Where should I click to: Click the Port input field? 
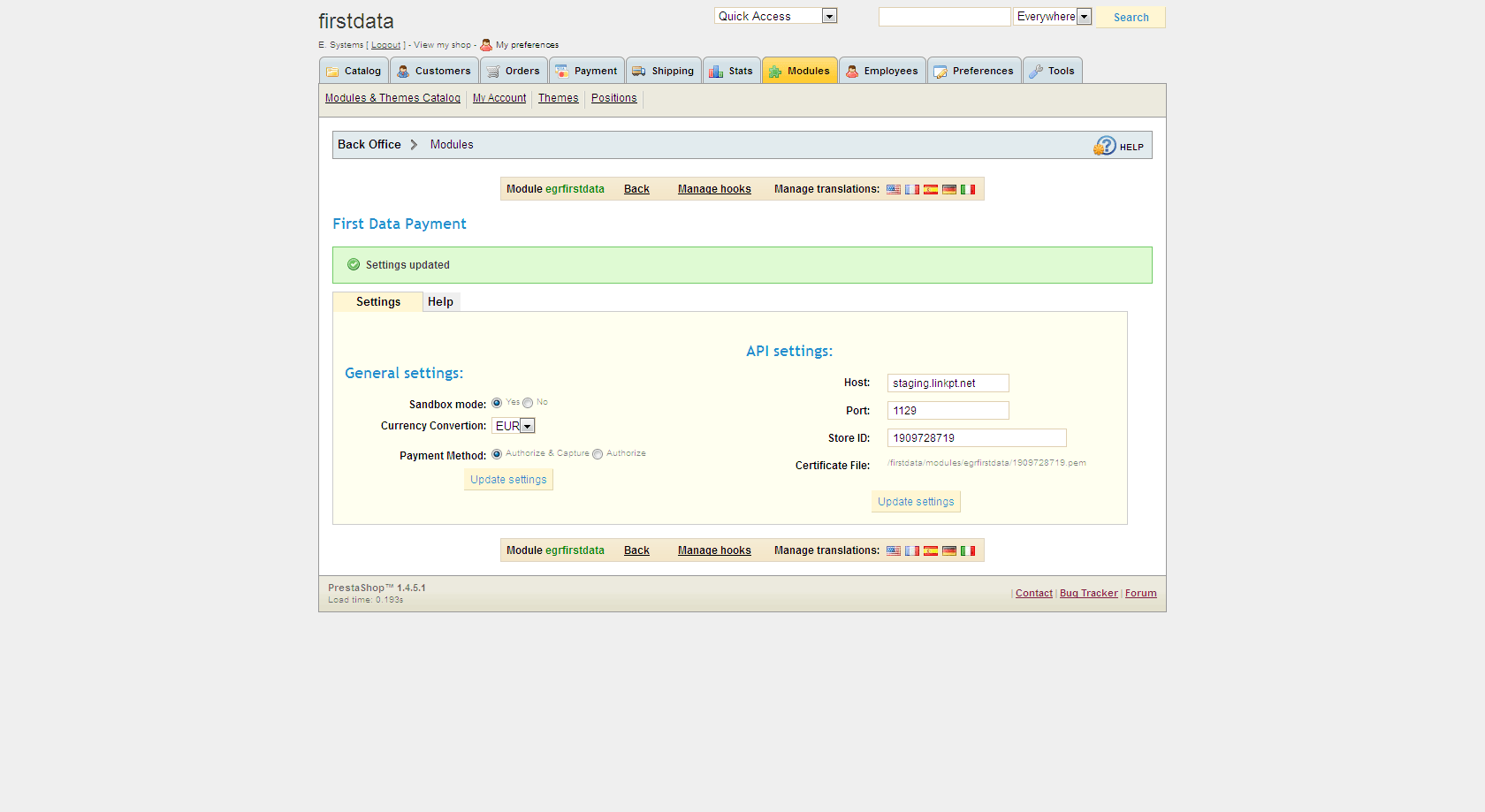948,411
